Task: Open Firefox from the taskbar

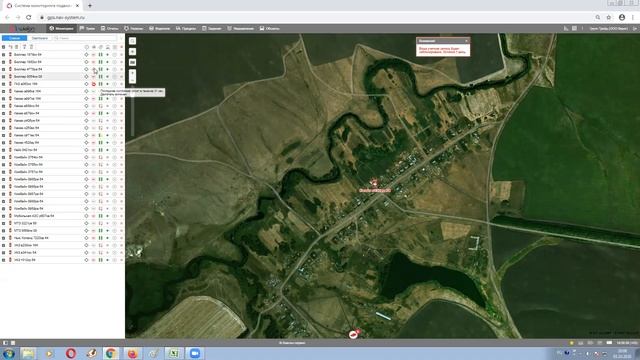Action: pos(132,353)
